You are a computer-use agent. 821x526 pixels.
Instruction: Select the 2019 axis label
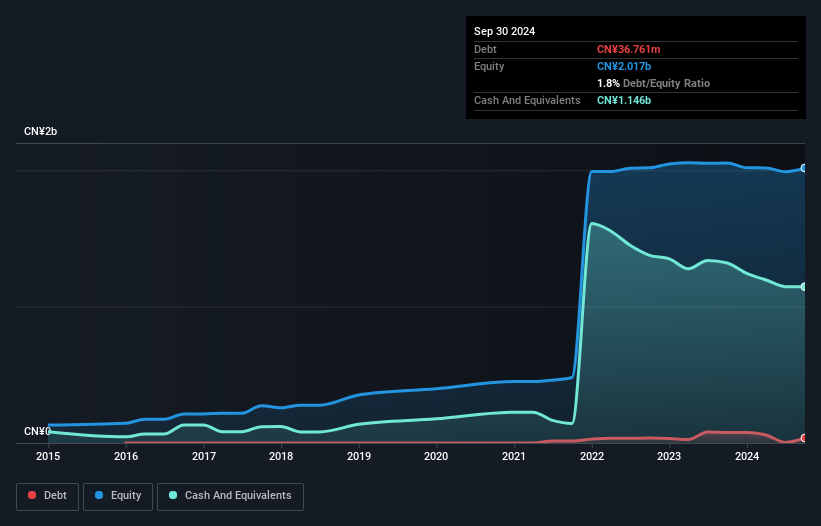click(359, 456)
